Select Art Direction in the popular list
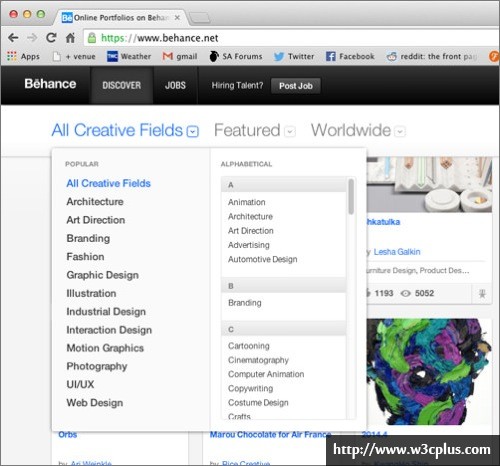The width and height of the screenshot is (500, 466). pyautogui.click(x=96, y=220)
